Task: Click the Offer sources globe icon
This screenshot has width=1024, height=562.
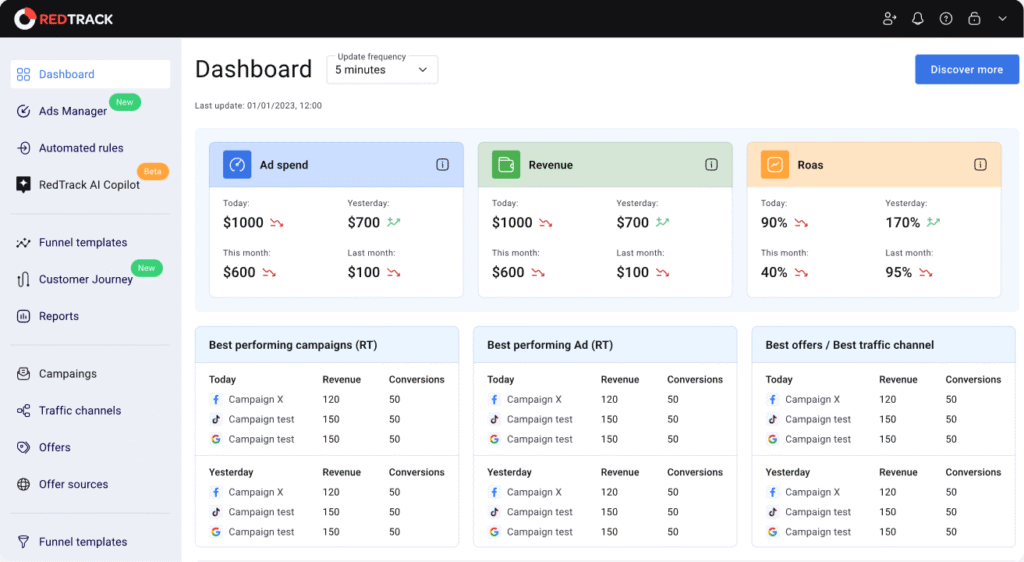Action: pos(24,484)
